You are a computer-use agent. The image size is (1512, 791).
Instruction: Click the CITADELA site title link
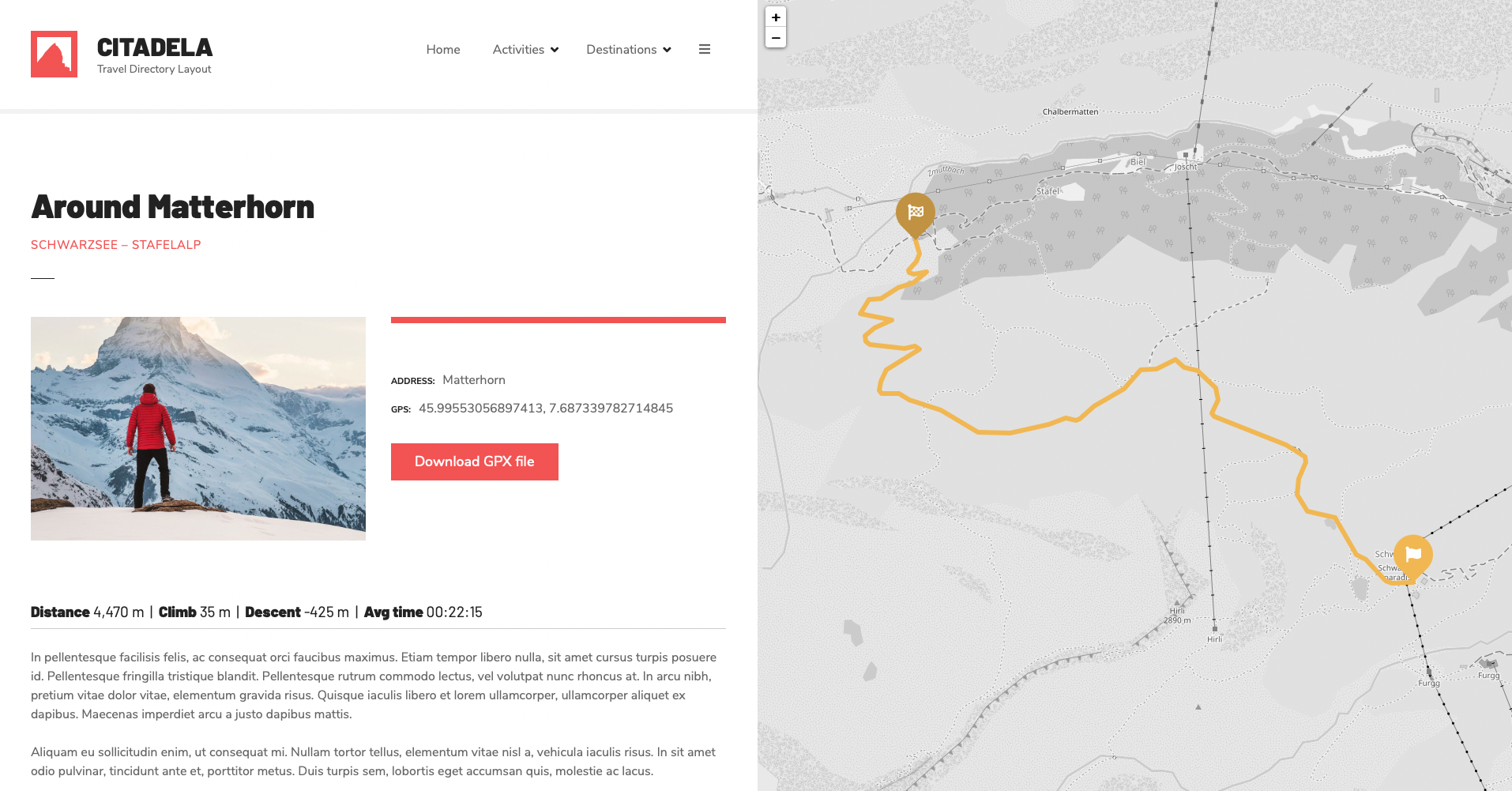pyautogui.click(x=154, y=47)
